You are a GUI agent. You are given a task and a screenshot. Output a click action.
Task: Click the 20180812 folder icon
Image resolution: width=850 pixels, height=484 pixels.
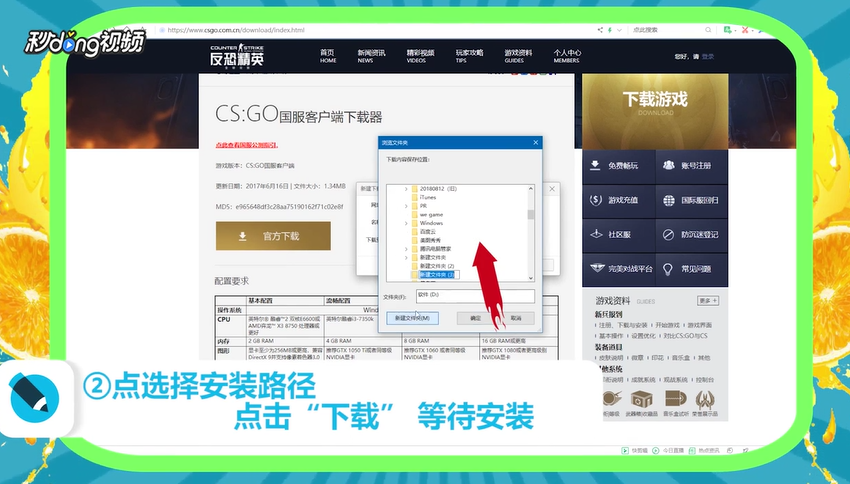point(414,189)
